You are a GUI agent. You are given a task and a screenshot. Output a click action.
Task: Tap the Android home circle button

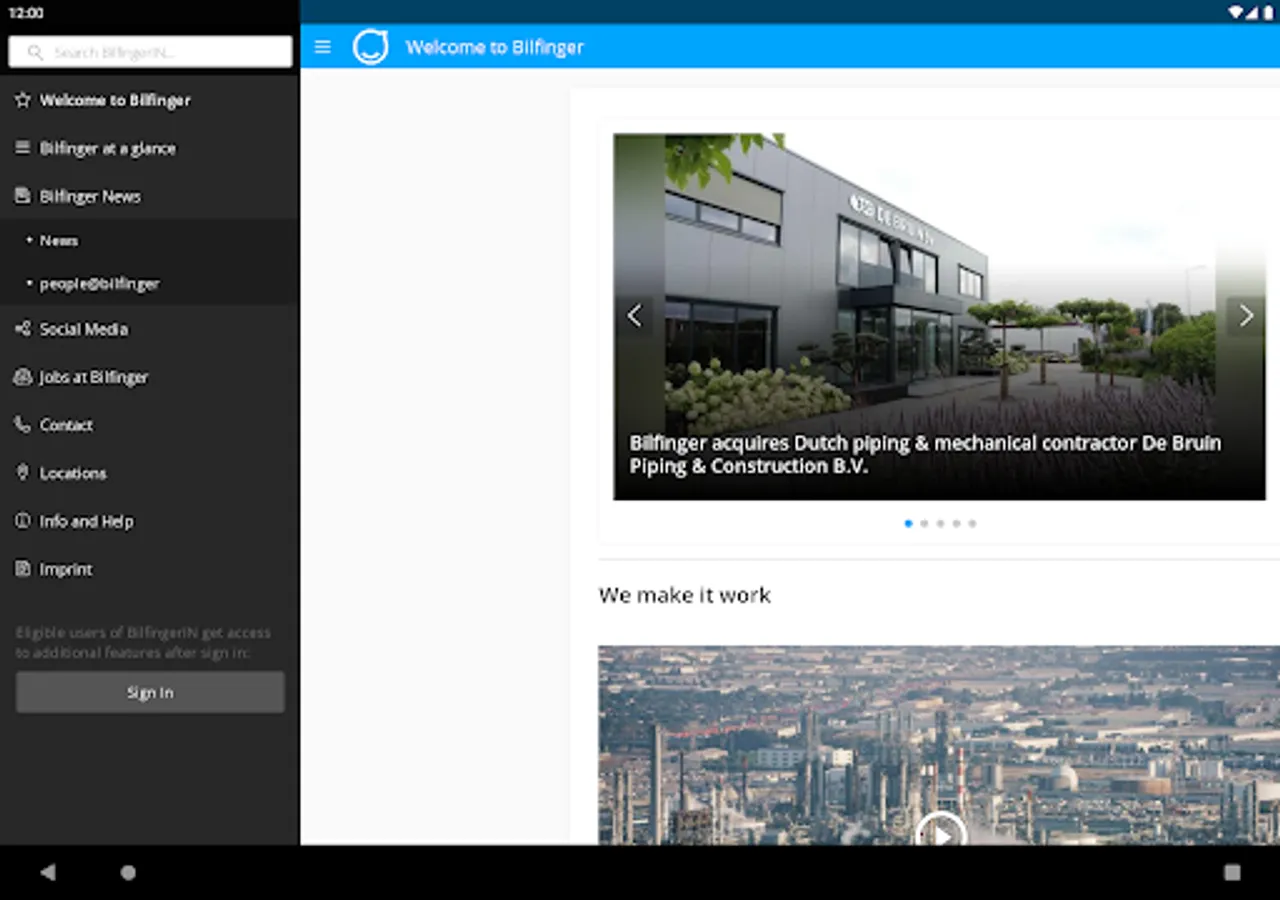128,872
